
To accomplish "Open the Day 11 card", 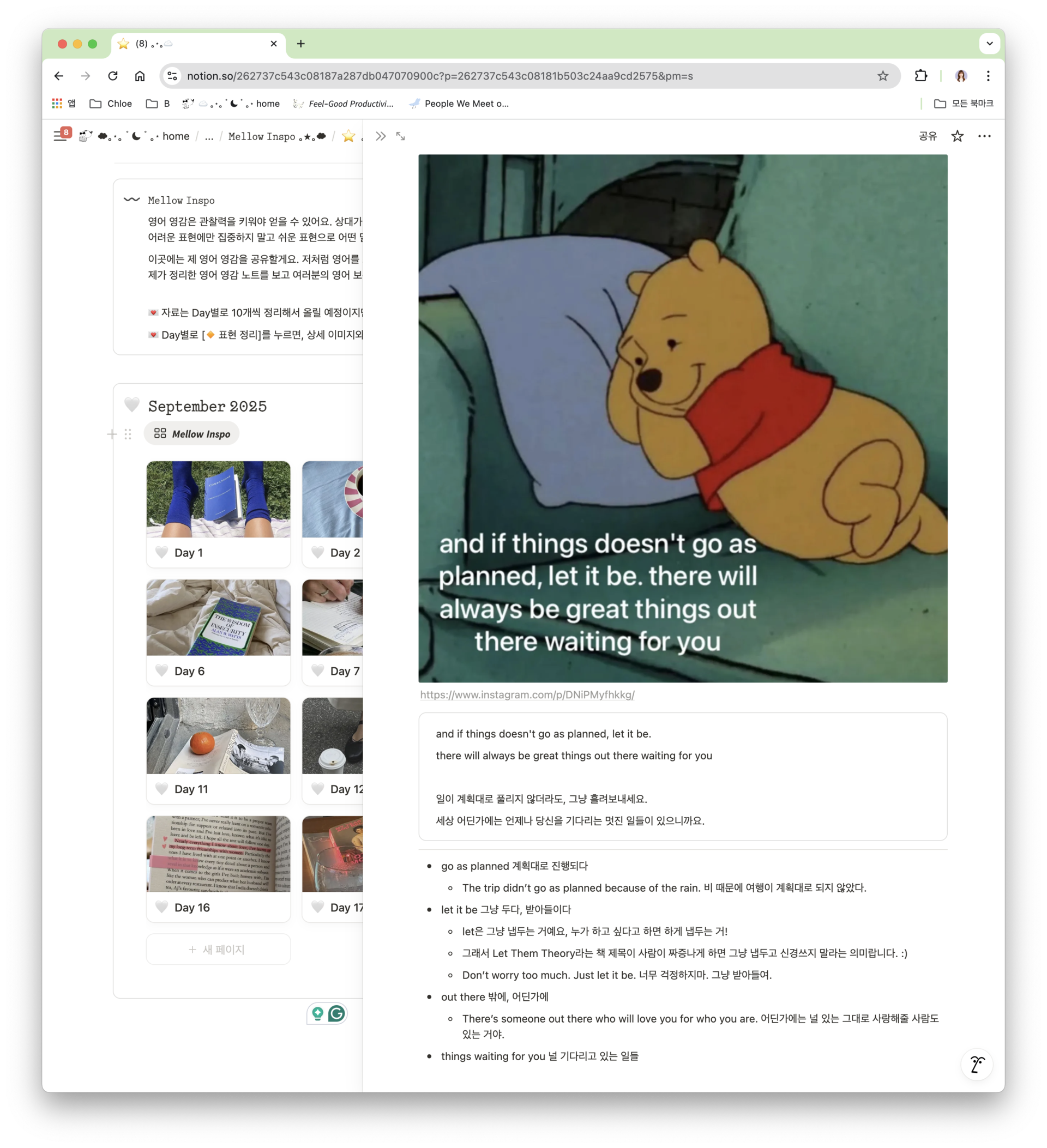I will coord(218,750).
